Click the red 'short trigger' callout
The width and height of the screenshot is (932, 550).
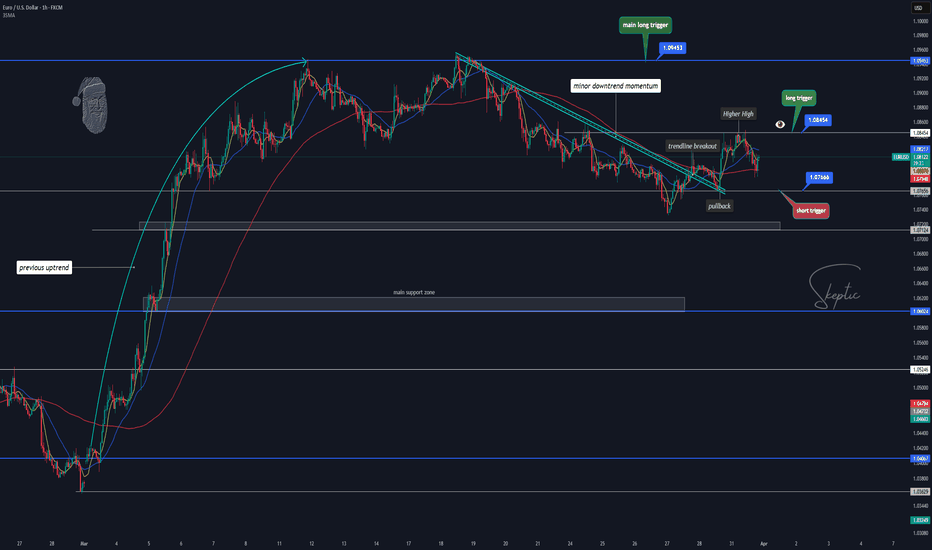point(811,210)
